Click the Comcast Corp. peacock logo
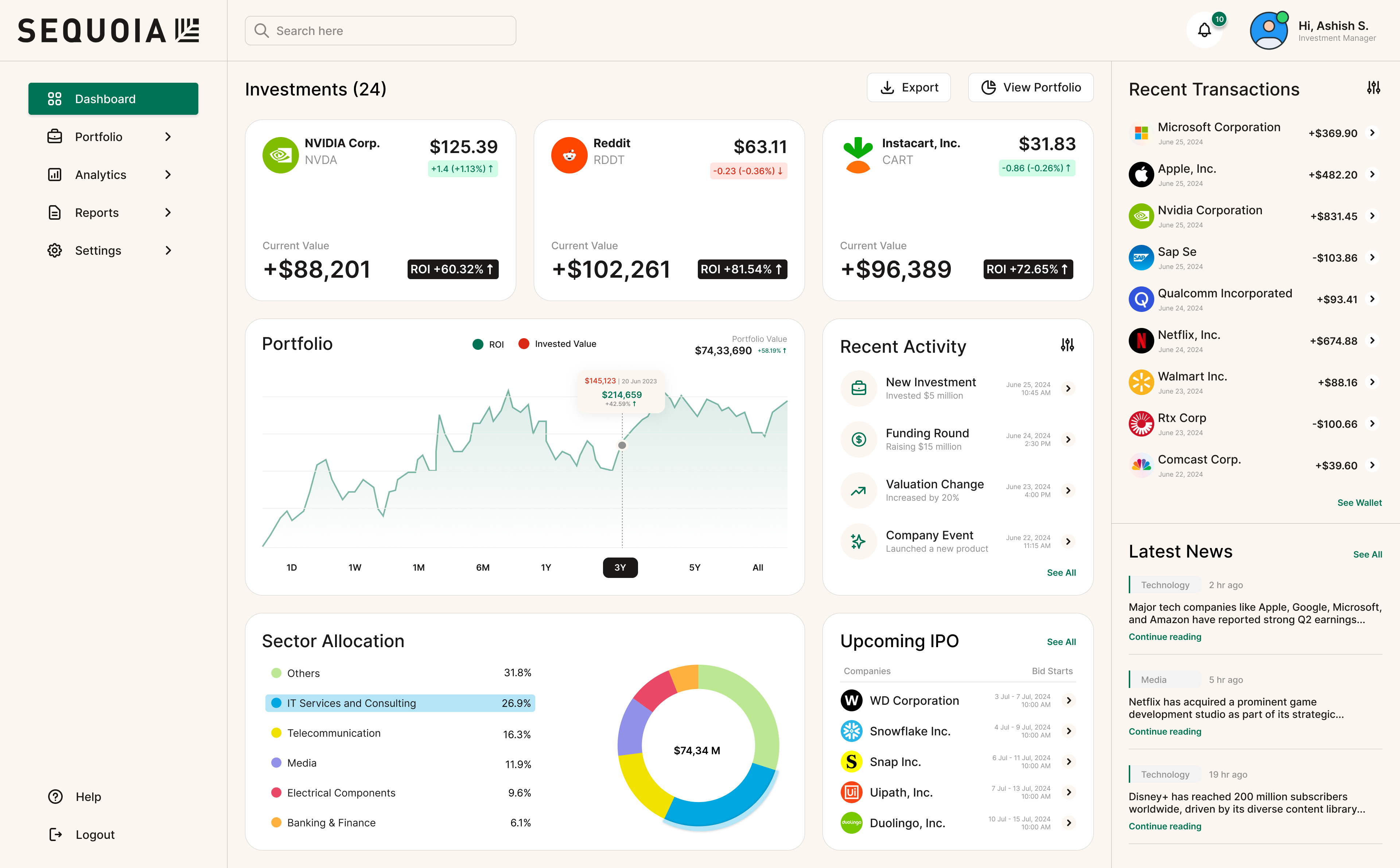 click(1141, 465)
